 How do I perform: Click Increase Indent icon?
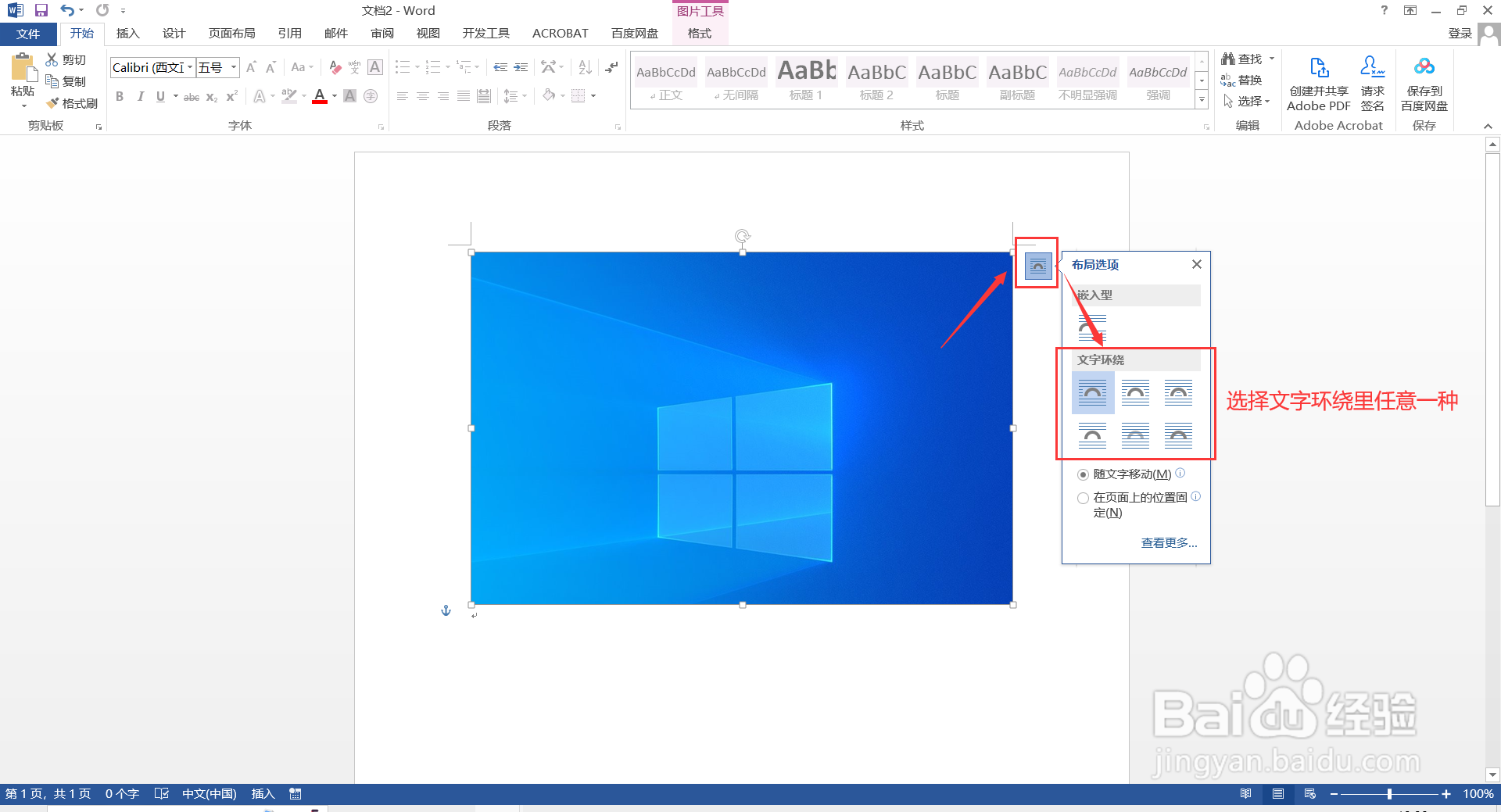(521, 67)
